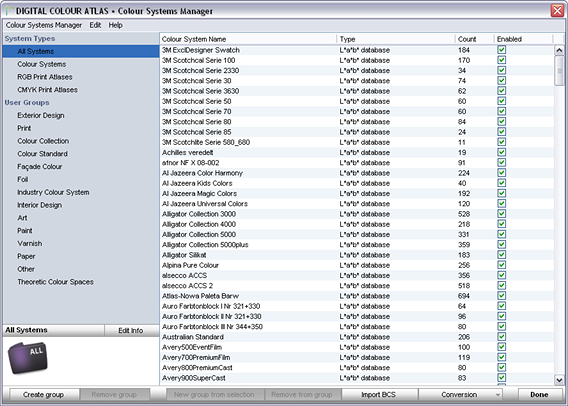Open the Colour Systems Manager menu

pos(43,25)
